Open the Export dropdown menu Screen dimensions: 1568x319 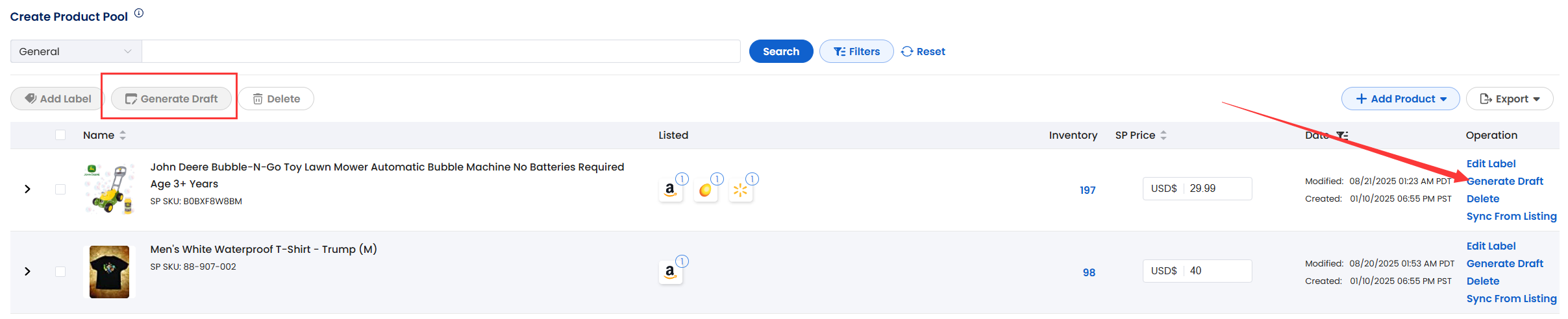1510,99
